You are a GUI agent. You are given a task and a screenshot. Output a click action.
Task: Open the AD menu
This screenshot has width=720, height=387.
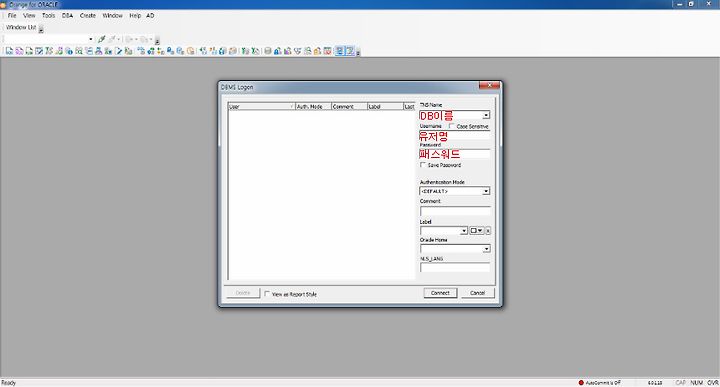pyautogui.click(x=150, y=16)
